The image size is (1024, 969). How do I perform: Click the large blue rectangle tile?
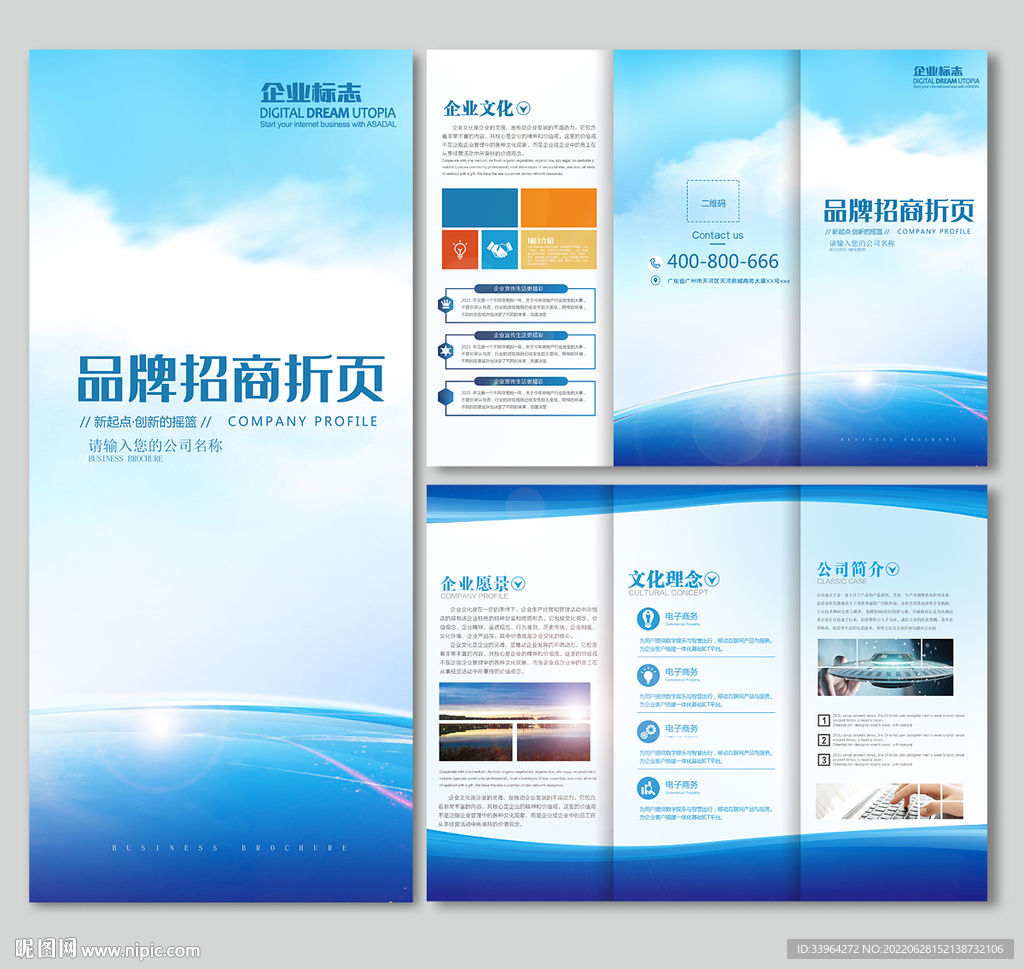click(x=480, y=208)
